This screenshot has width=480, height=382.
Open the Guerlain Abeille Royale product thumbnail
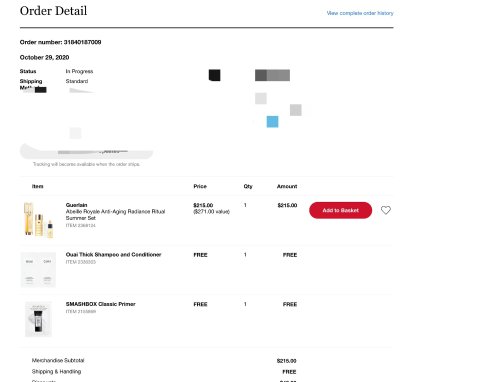coord(38,220)
